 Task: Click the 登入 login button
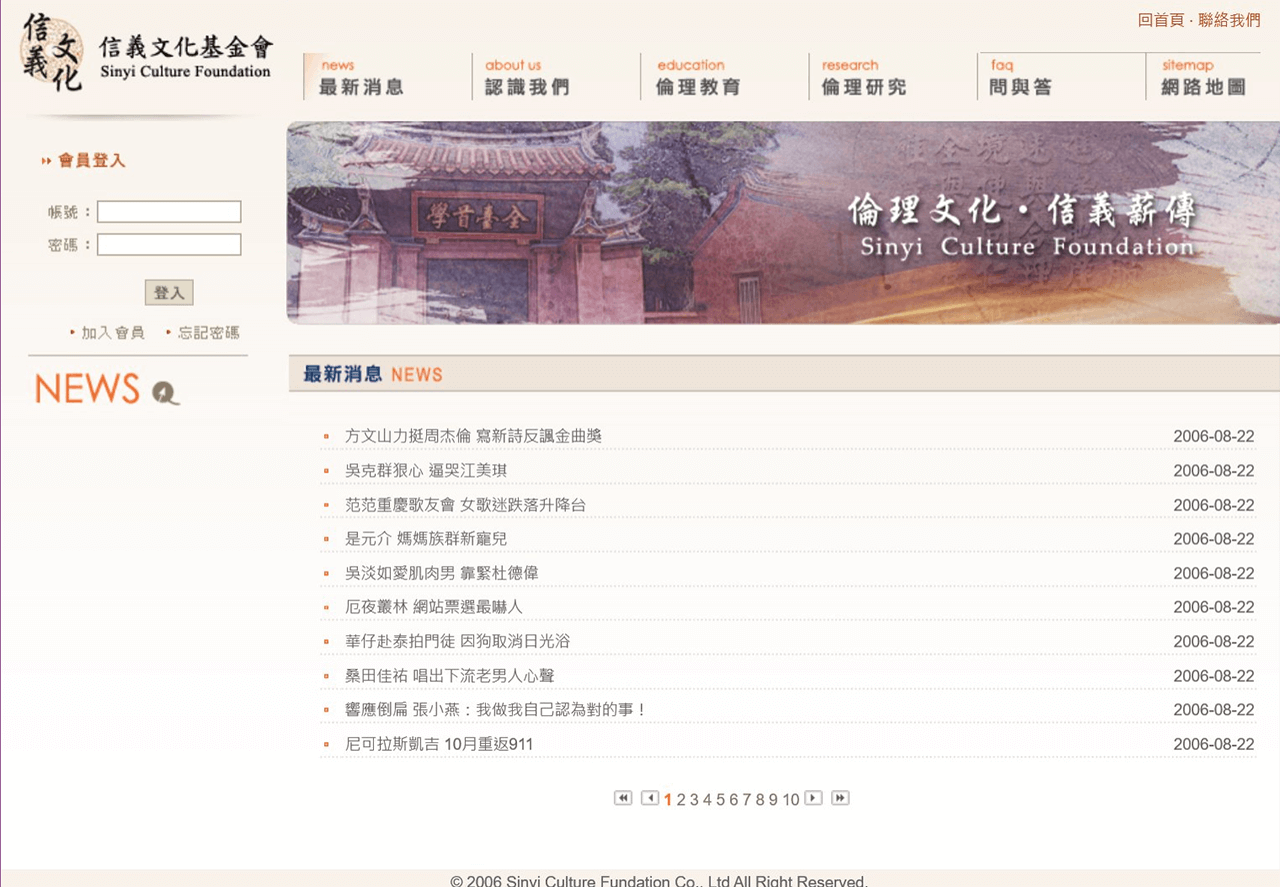click(169, 293)
